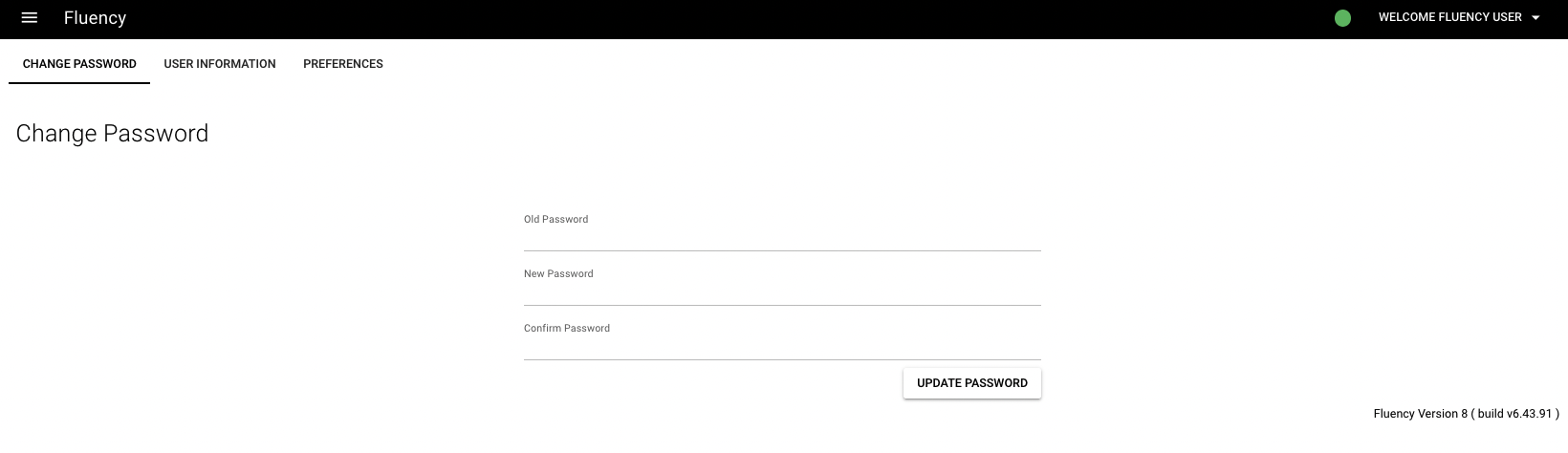Click the New Password field label

pyautogui.click(x=558, y=274)
